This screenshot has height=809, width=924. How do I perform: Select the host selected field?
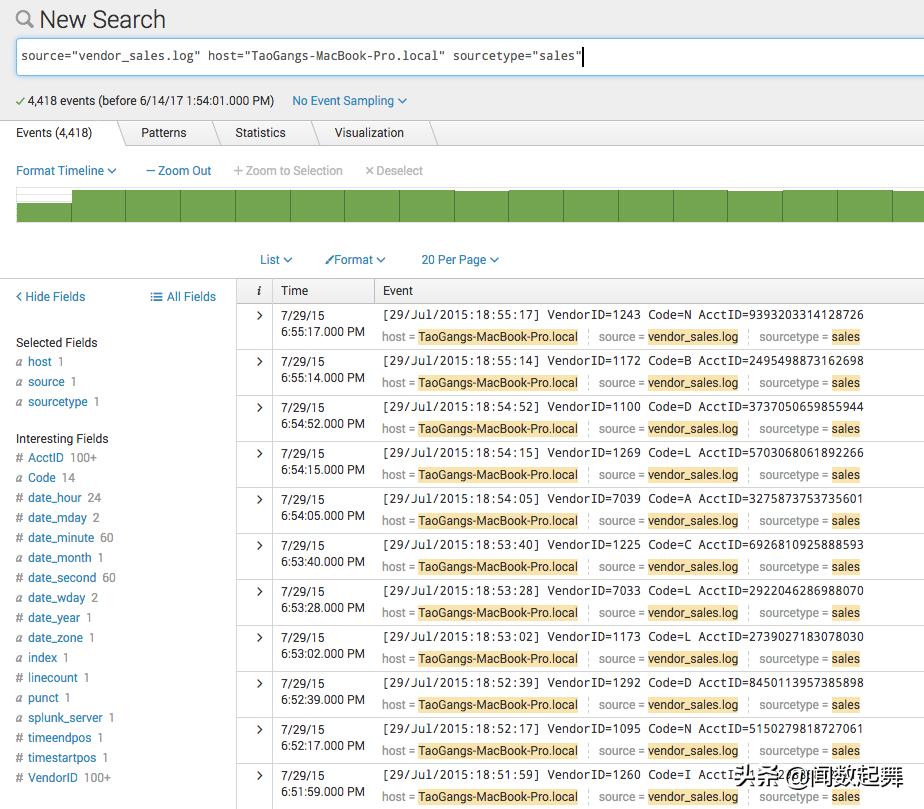point(39,362)
